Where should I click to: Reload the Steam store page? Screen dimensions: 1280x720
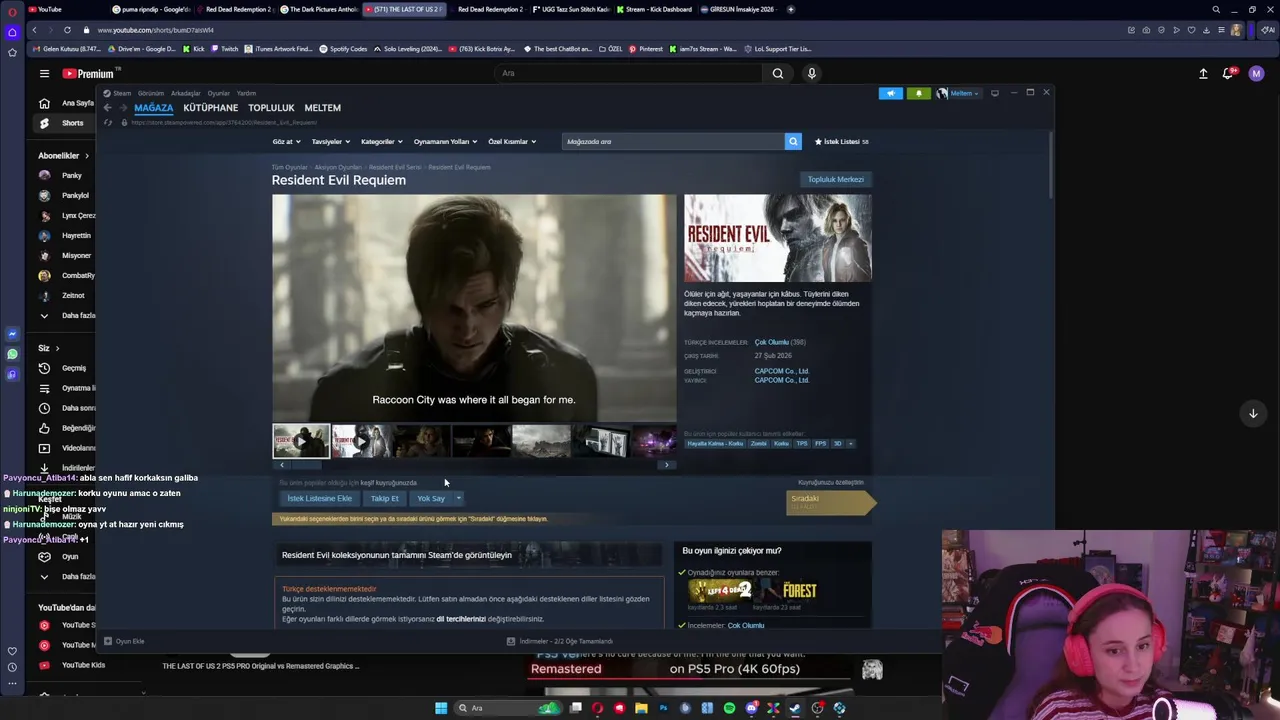[108, 122]
